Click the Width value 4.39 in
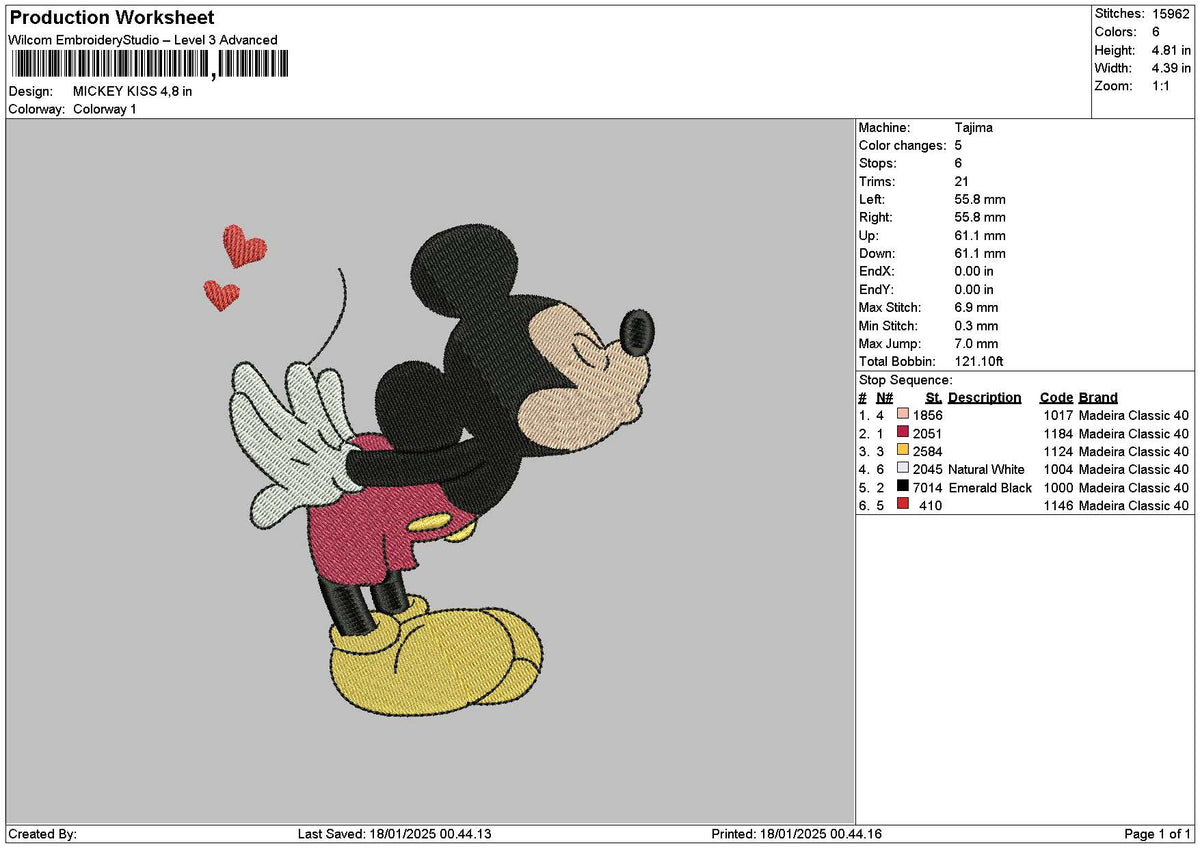Image resolution: width=1200 pixels, height=848 pixels. pyautogui.click(x=1171, y=68)
